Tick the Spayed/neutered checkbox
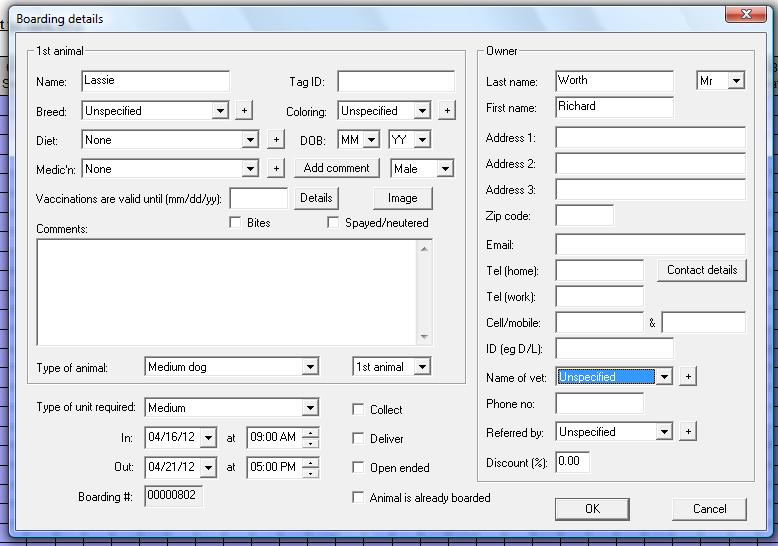 tap(333, 222)
